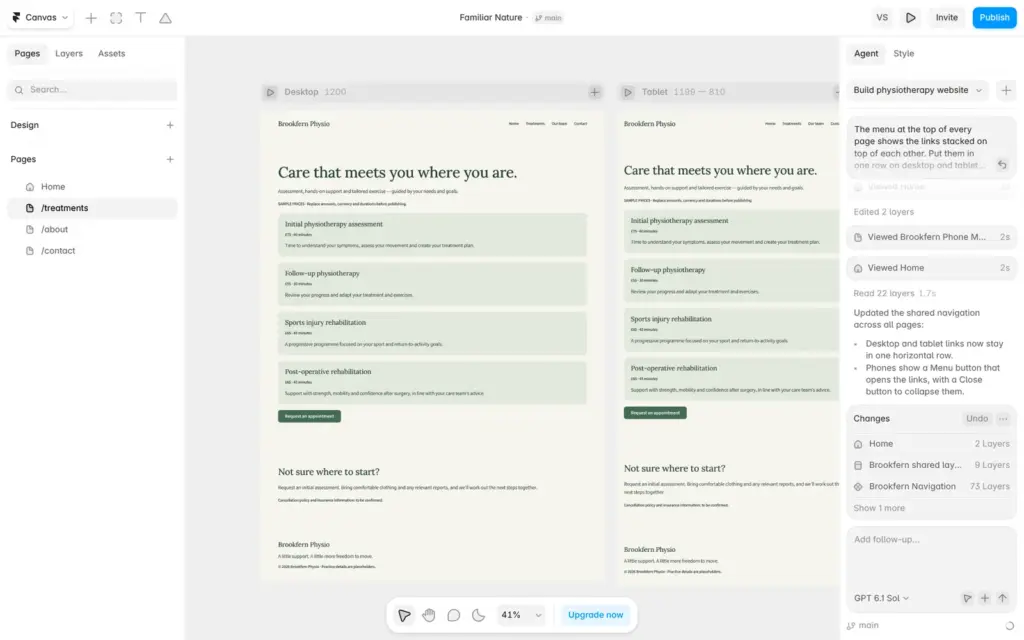Switch to the Assets tab

(x=112, y=54)
